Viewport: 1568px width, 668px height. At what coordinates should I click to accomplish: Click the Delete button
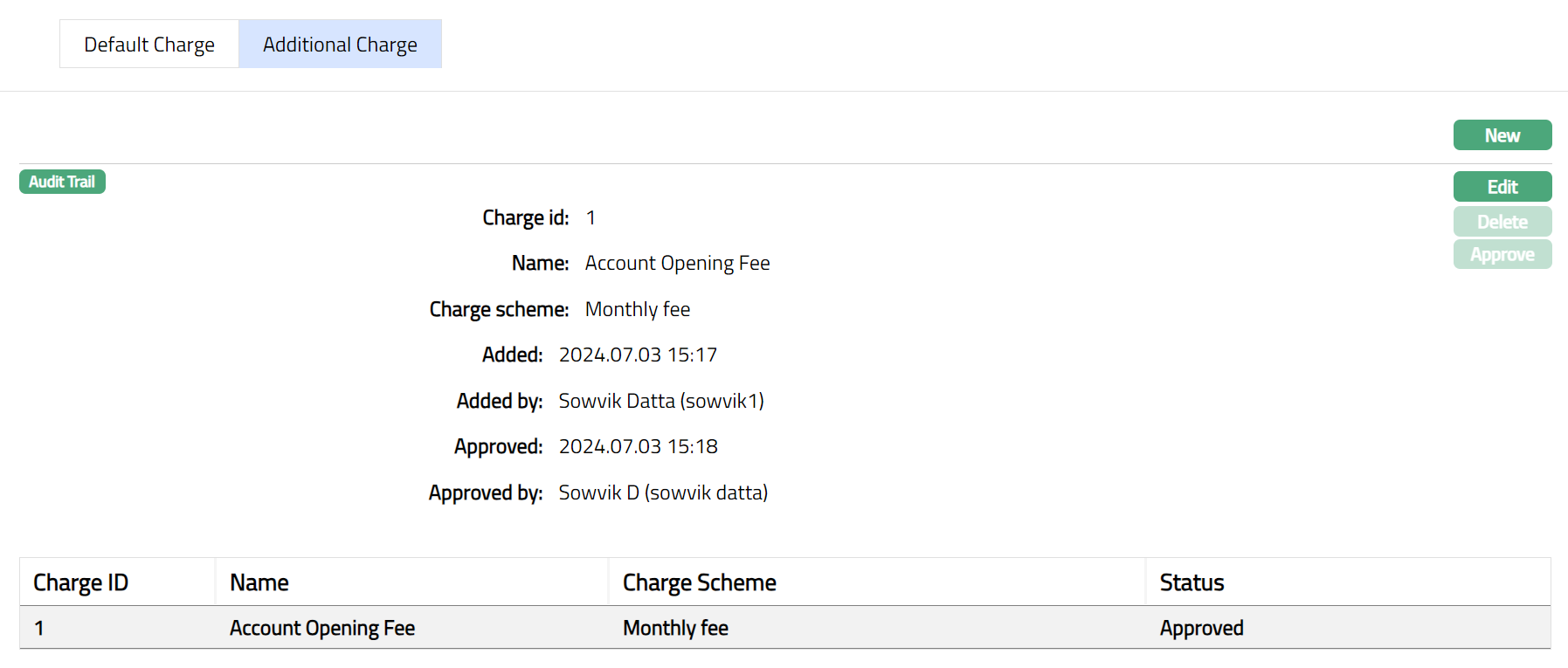pos(1502,222)
